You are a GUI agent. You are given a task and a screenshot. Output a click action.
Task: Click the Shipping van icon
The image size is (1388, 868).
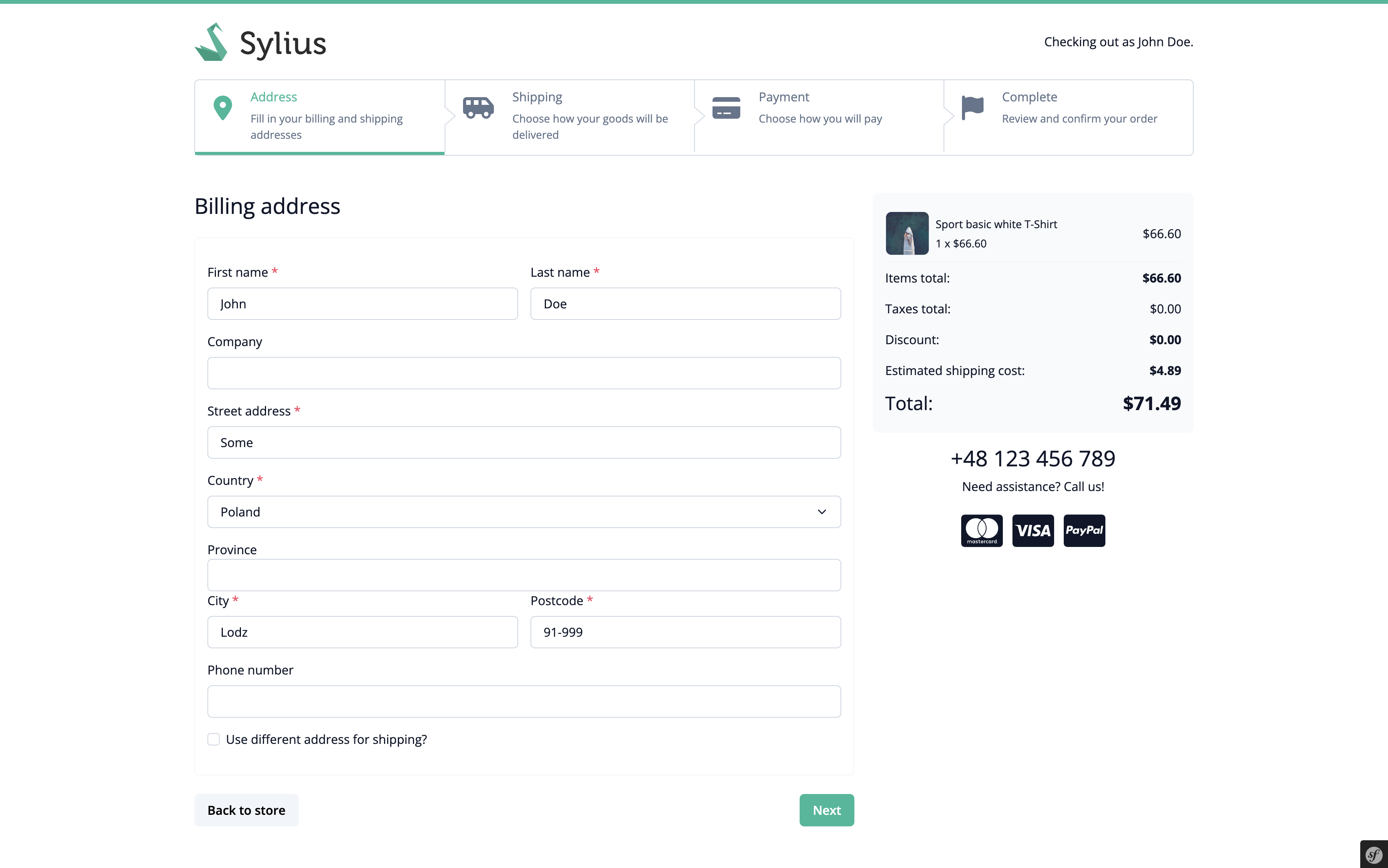click(478, 108)
